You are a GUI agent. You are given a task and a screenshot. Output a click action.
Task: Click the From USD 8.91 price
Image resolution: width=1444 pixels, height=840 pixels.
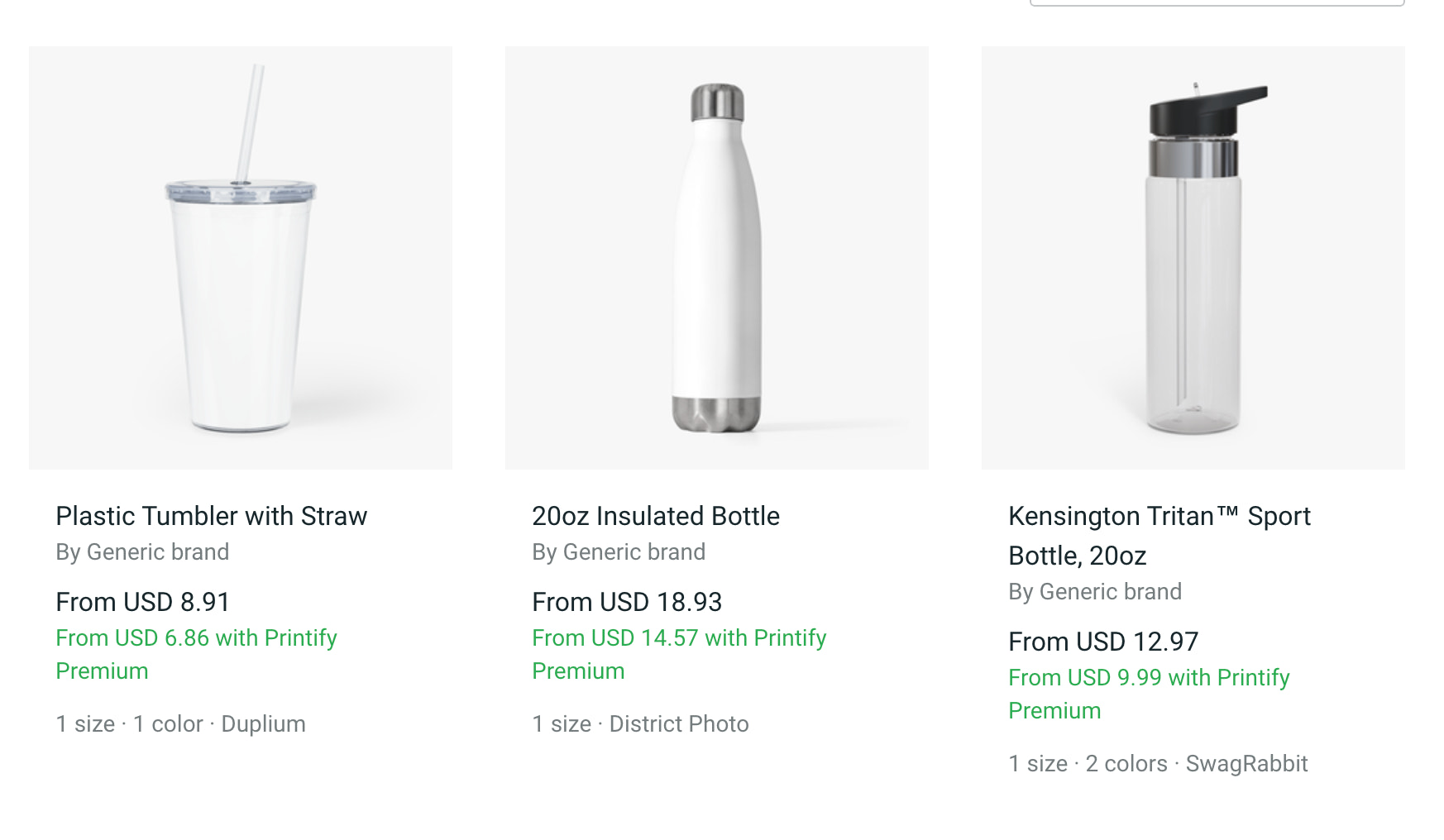(x=142, y=602)
